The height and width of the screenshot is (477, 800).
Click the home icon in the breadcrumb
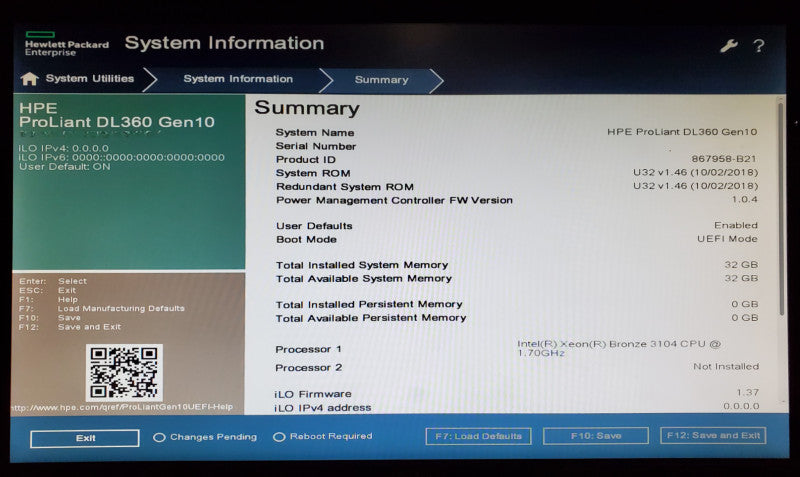30,79
